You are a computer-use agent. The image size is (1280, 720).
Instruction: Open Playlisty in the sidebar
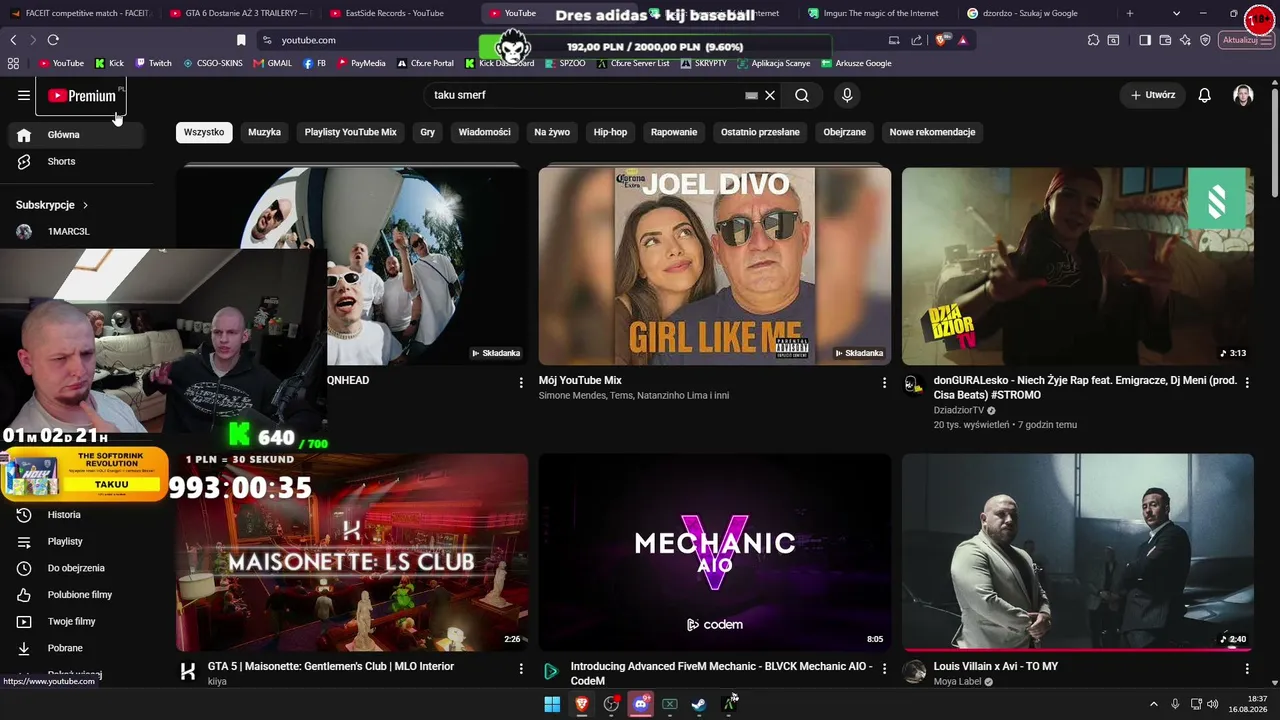point(77,542)
